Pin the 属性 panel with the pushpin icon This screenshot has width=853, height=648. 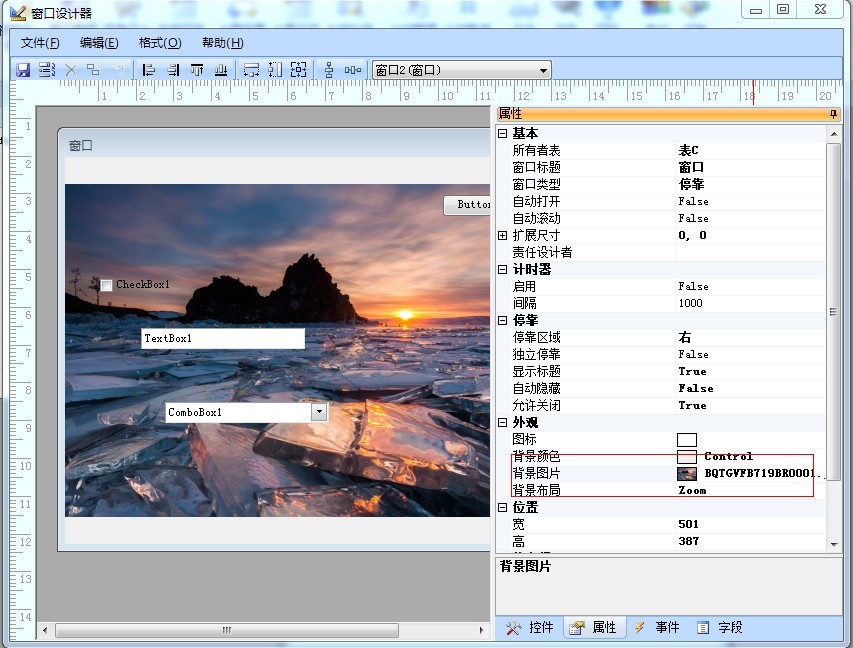click(833, 115)
